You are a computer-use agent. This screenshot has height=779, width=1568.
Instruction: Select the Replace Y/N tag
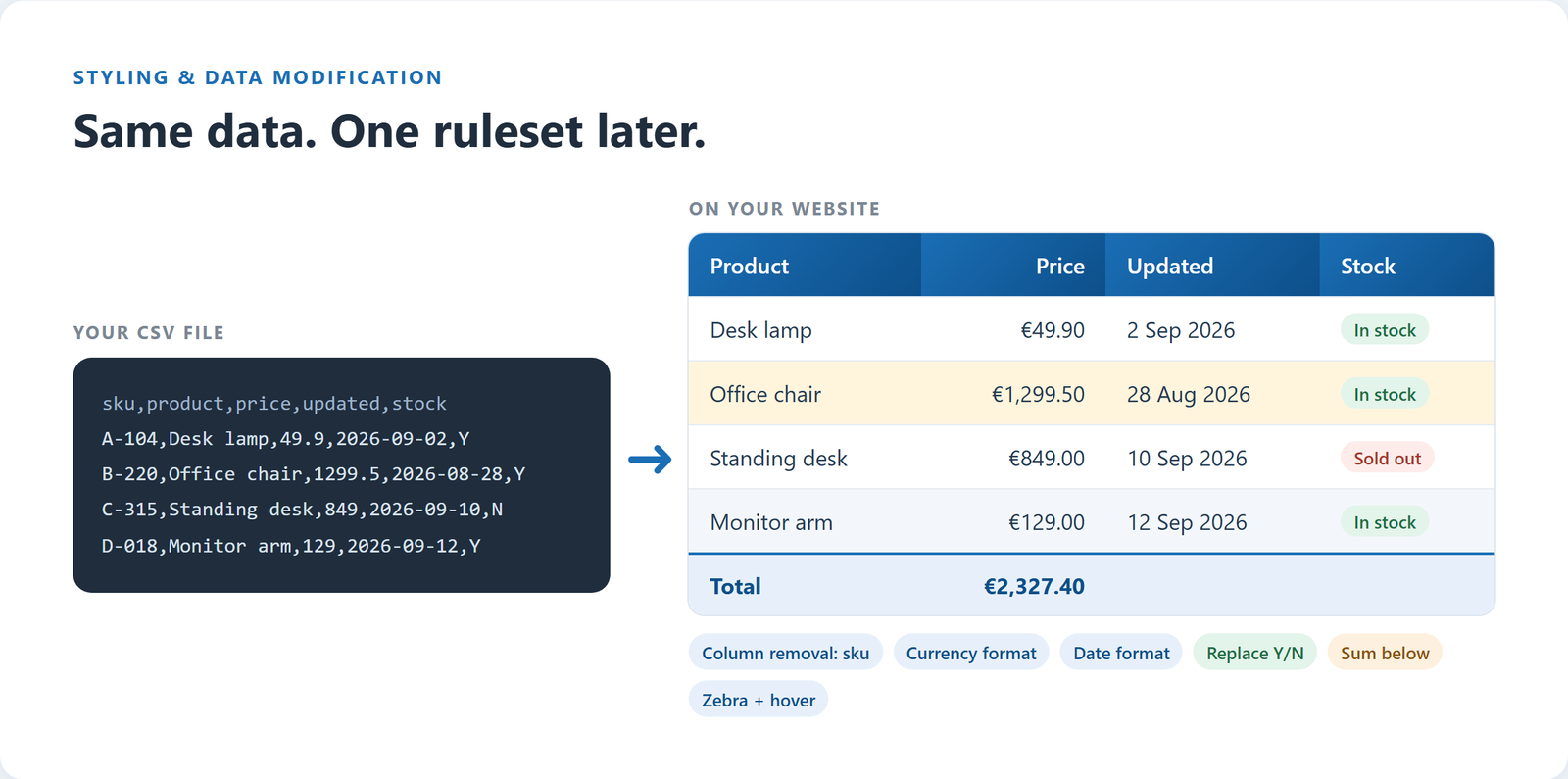pos(1254,653)
